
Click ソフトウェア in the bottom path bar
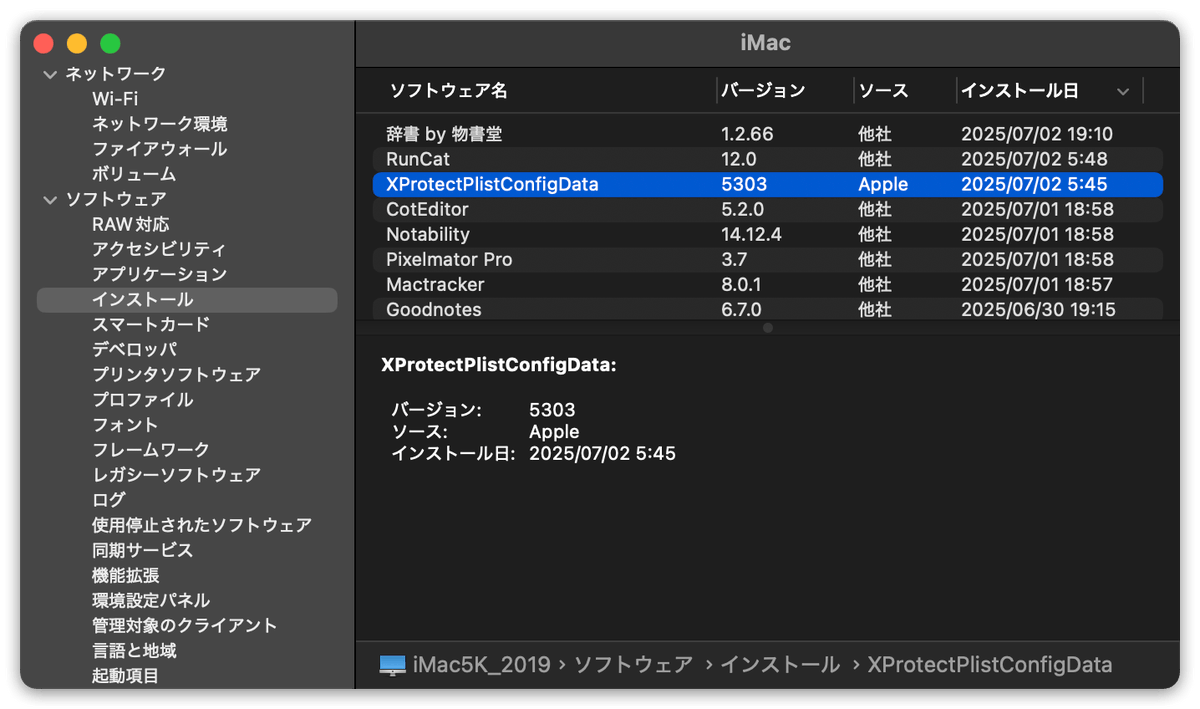[634, 665]
